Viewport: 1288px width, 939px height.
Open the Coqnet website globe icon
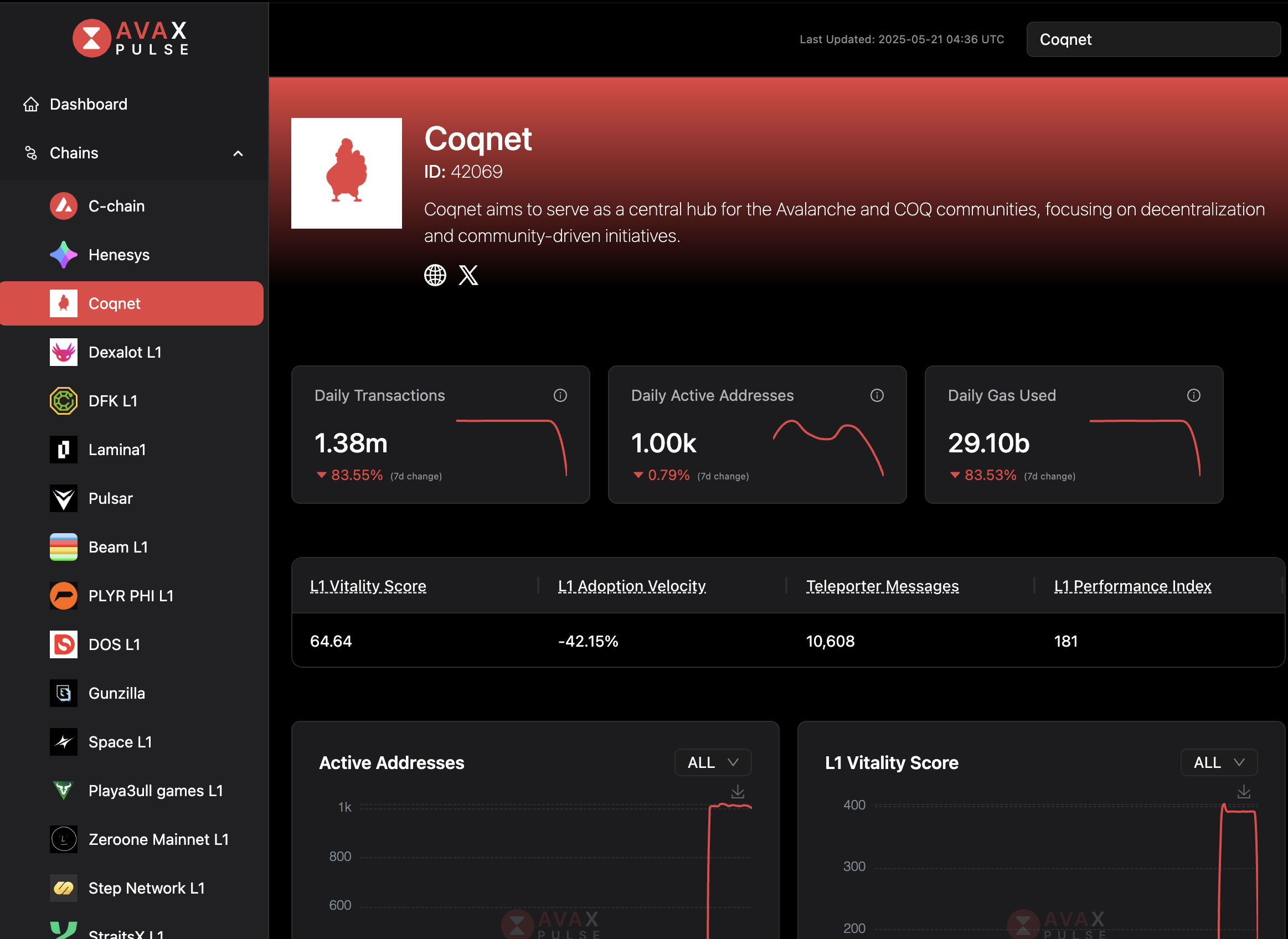click(x=435, y=275)
